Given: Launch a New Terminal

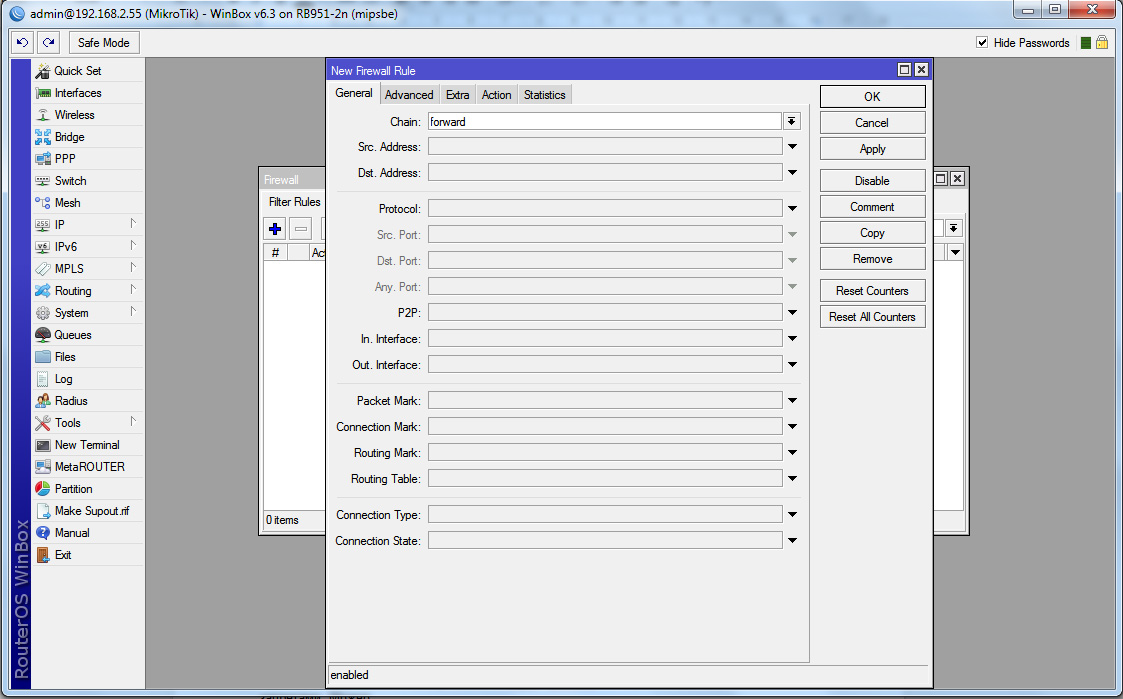Looking at the screenshot, I should tap(87, 445).
